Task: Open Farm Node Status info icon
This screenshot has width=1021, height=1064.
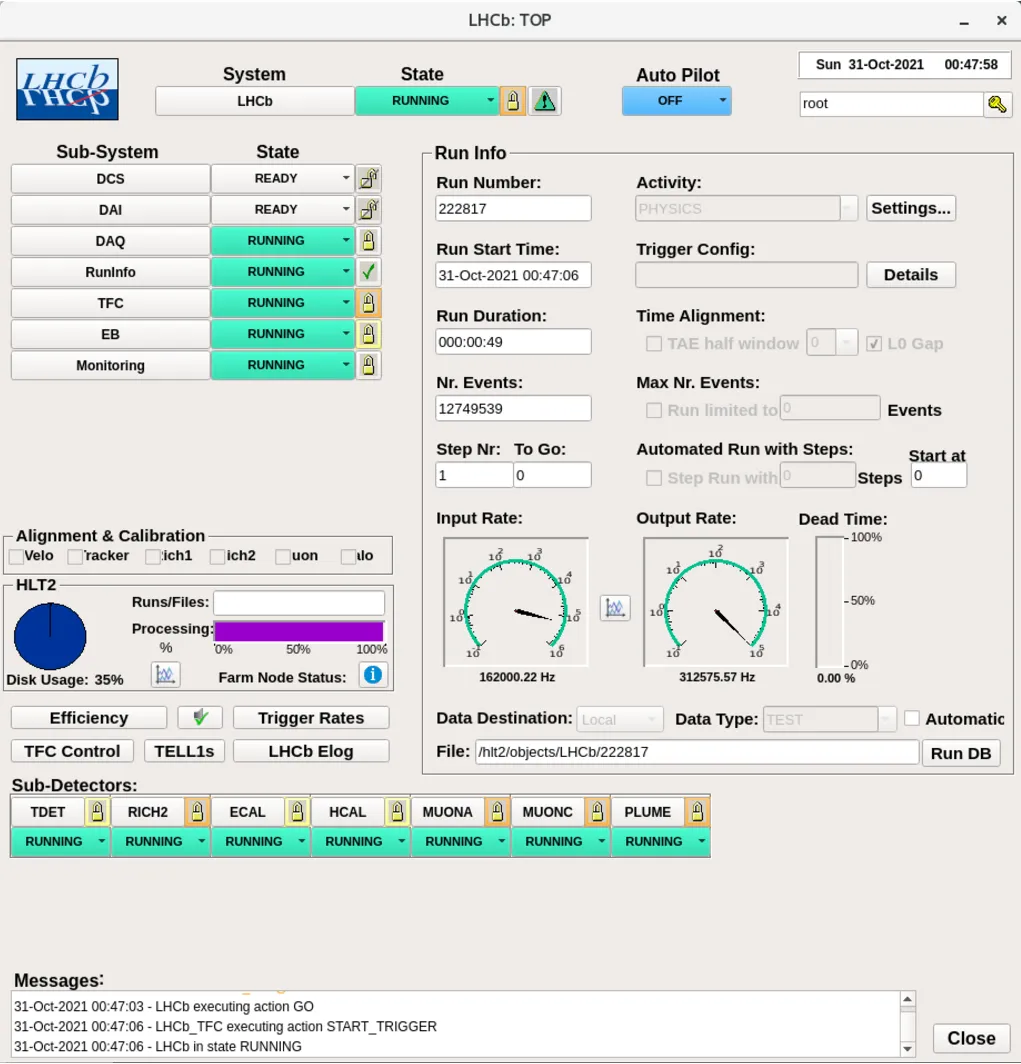Action: (x=373, y=675)
